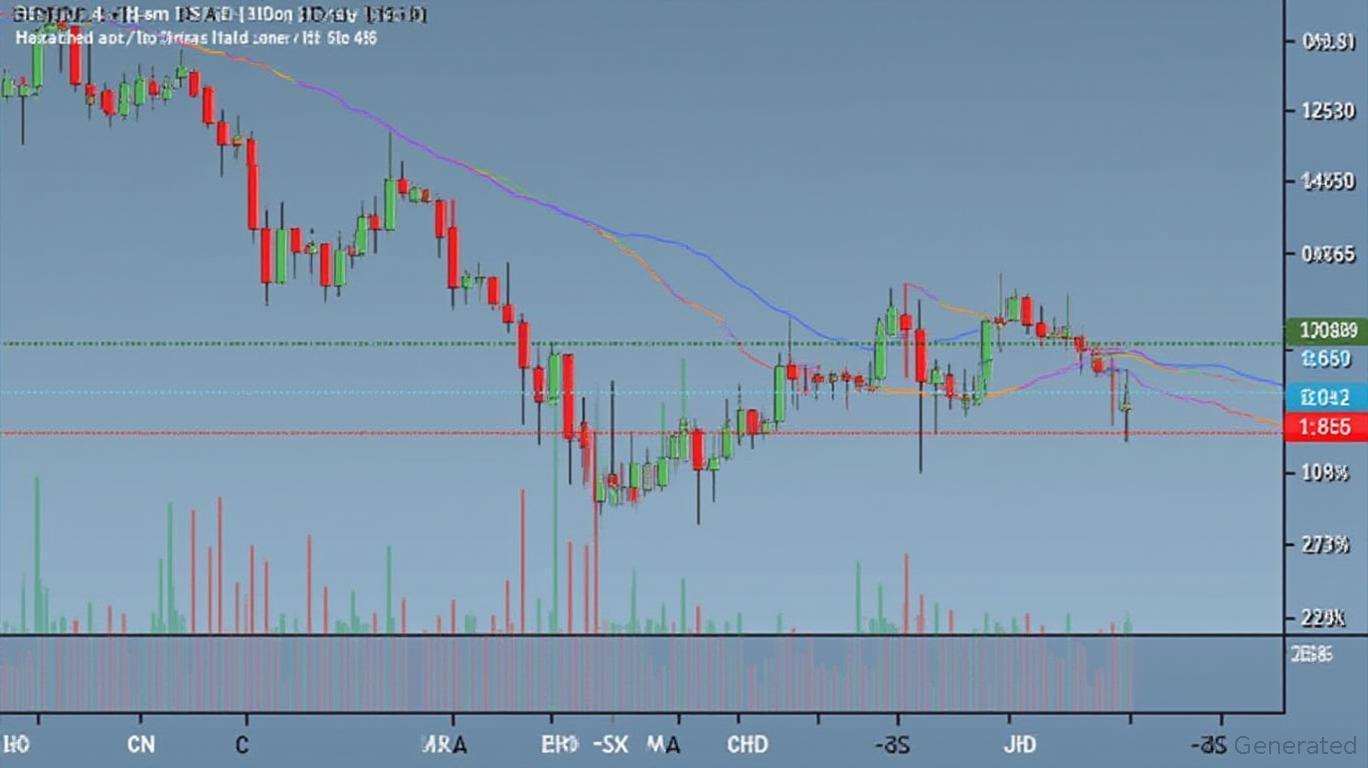Click the JHD label on the time axis

[x=1021, y=745]
